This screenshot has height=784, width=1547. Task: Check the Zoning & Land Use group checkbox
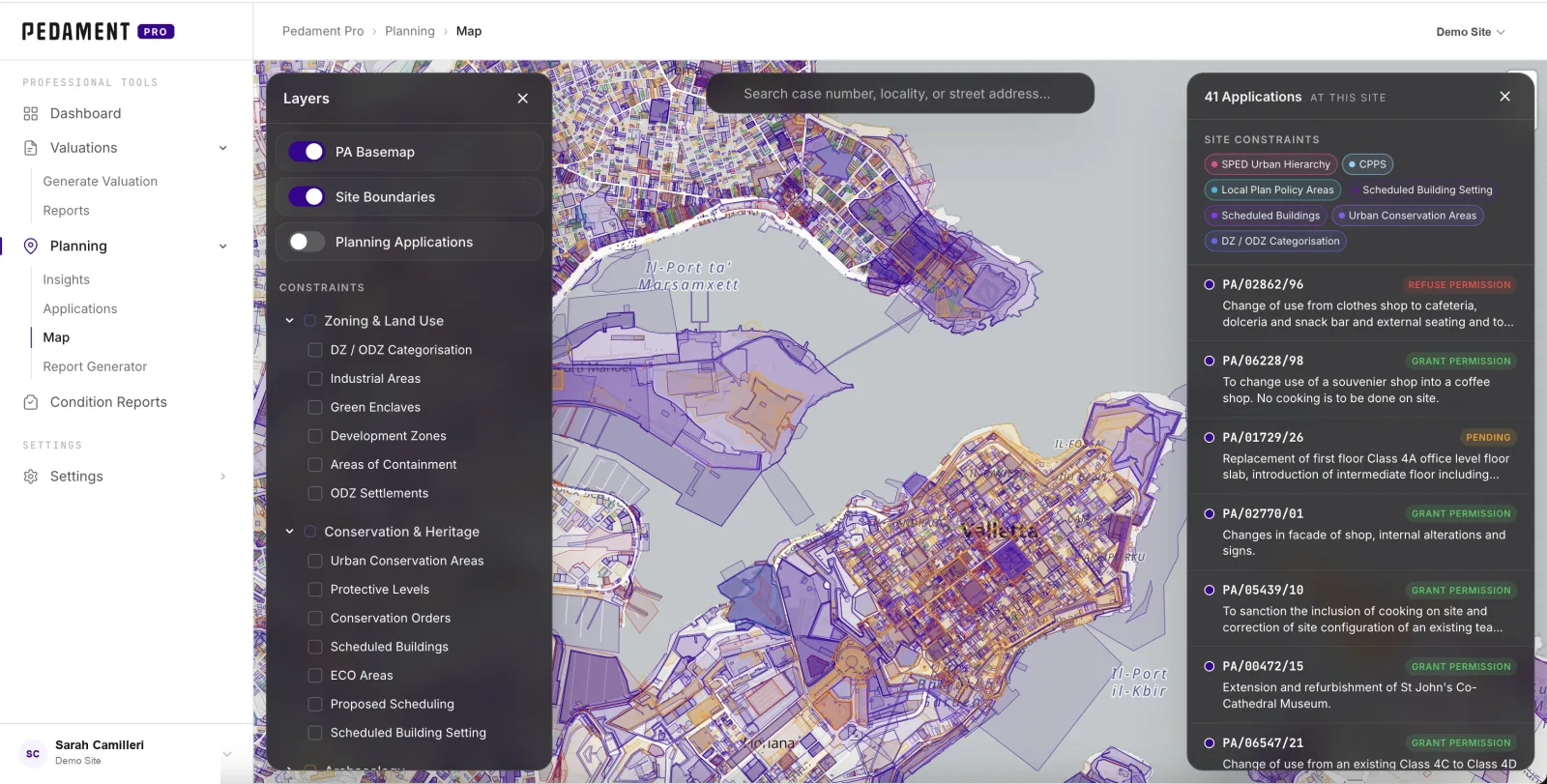(310, 321)
